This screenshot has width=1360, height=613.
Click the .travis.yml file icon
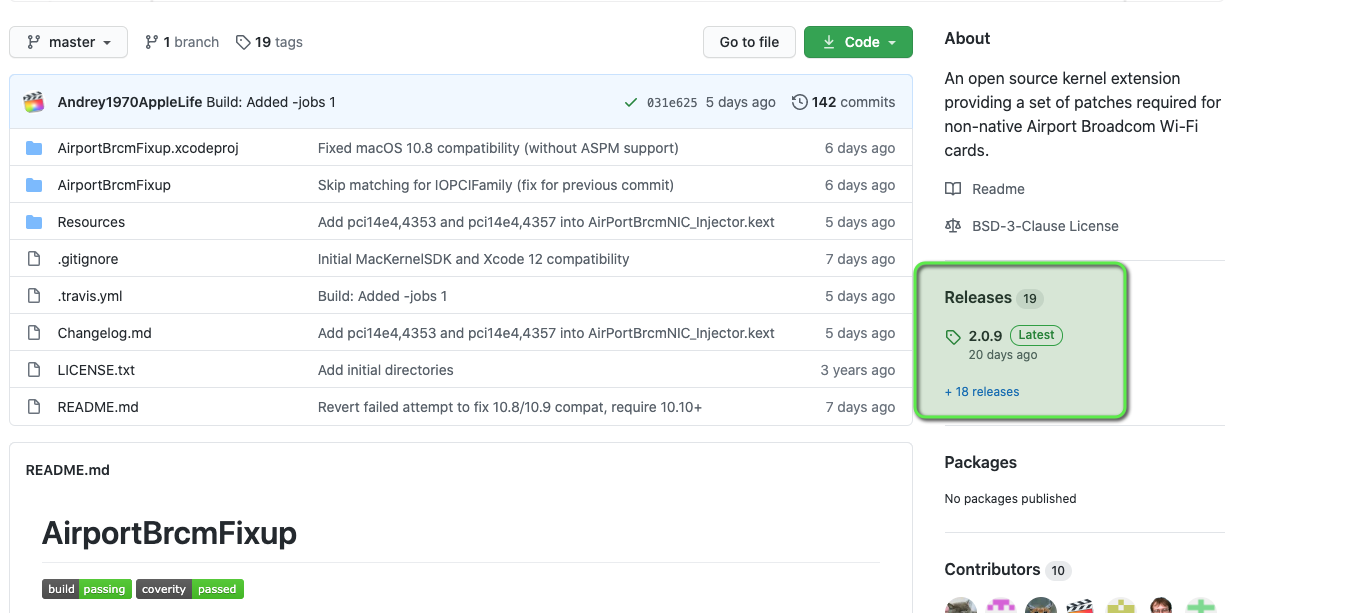coord(34,296)
